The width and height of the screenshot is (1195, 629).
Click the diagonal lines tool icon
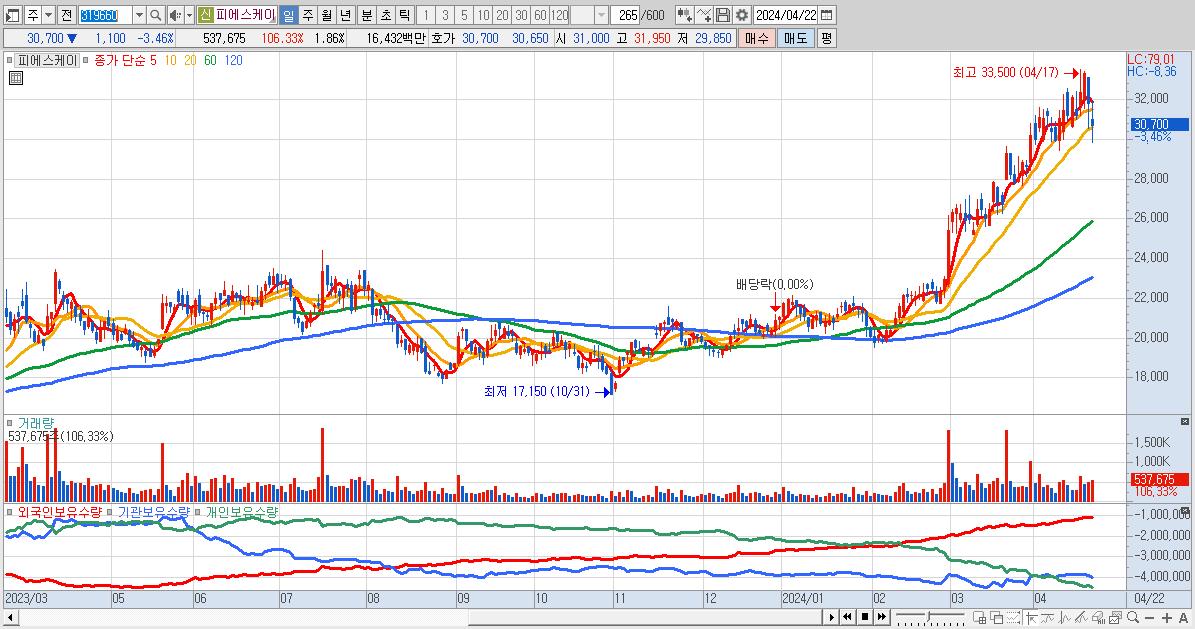(1081, 618)
